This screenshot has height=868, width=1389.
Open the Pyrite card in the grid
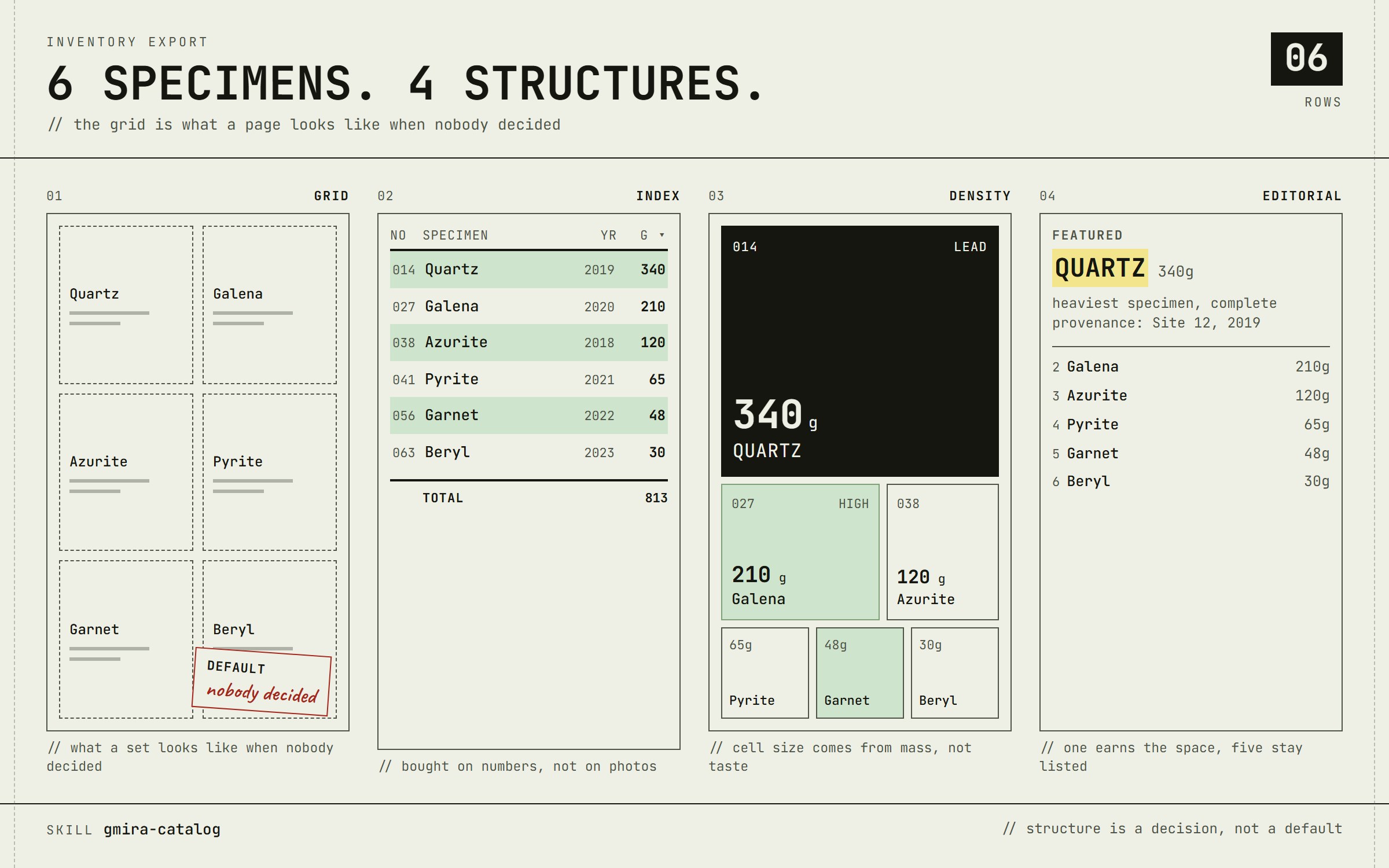270,472
